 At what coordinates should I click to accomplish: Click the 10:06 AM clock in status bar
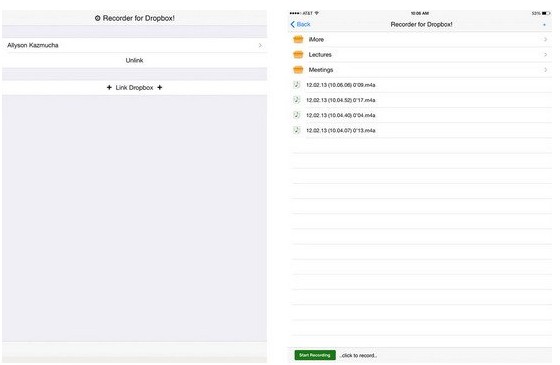point(420,13)
